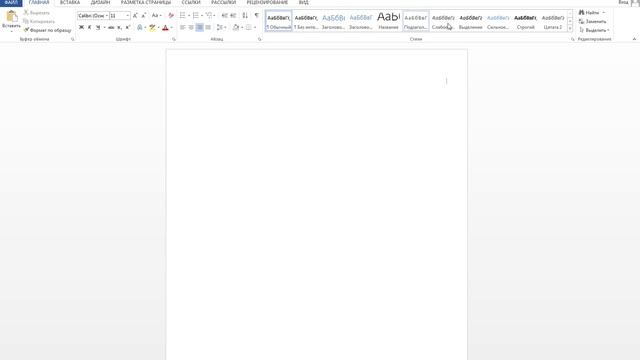
Task: Open the Выделить (Select) menu
Action: point(594,30)
